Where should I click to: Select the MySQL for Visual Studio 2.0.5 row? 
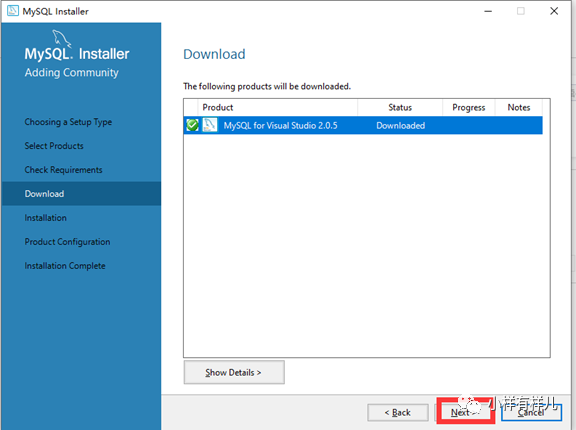pyautogui.click(x=363, y=126)
